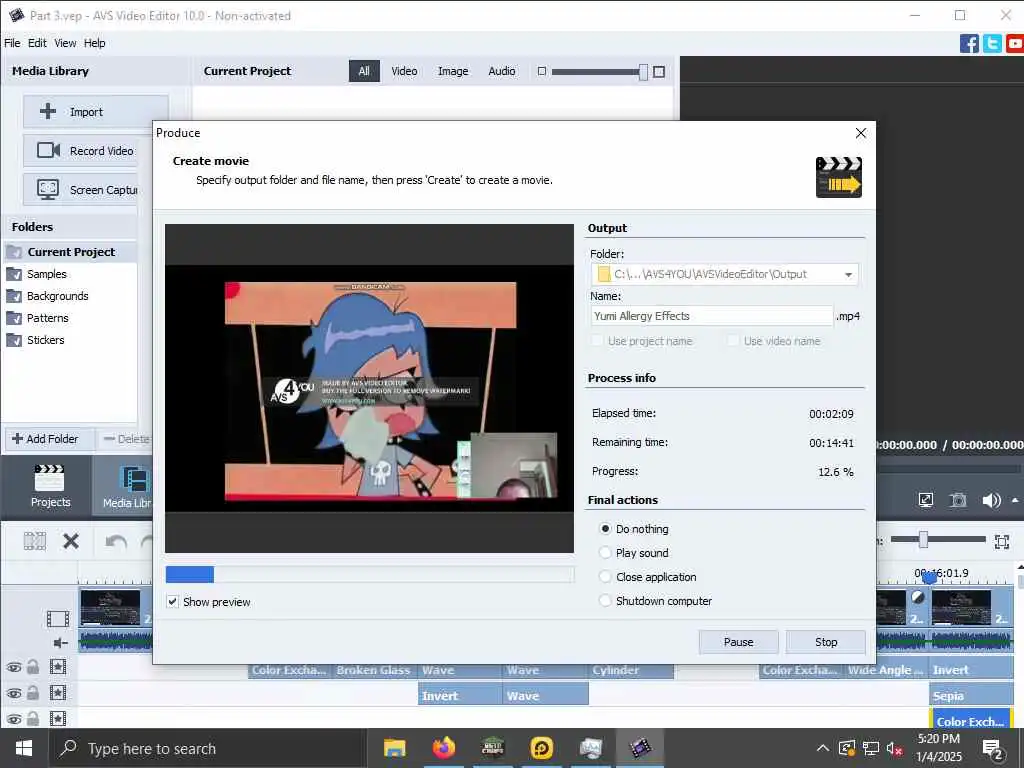This screenshot has width=1024, height=768.
Task: Select the Play sound final action
Action: pyautogui.click(x=605, y=552)
